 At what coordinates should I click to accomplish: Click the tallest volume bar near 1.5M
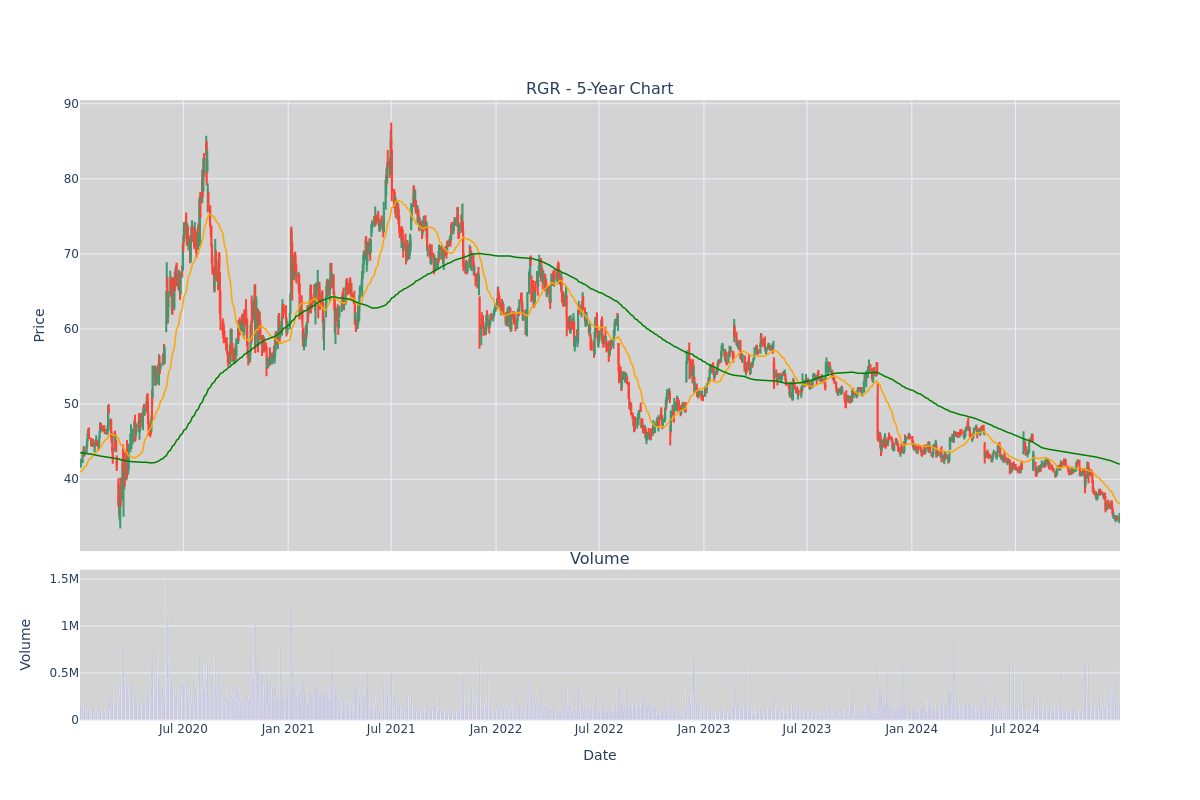166,648
